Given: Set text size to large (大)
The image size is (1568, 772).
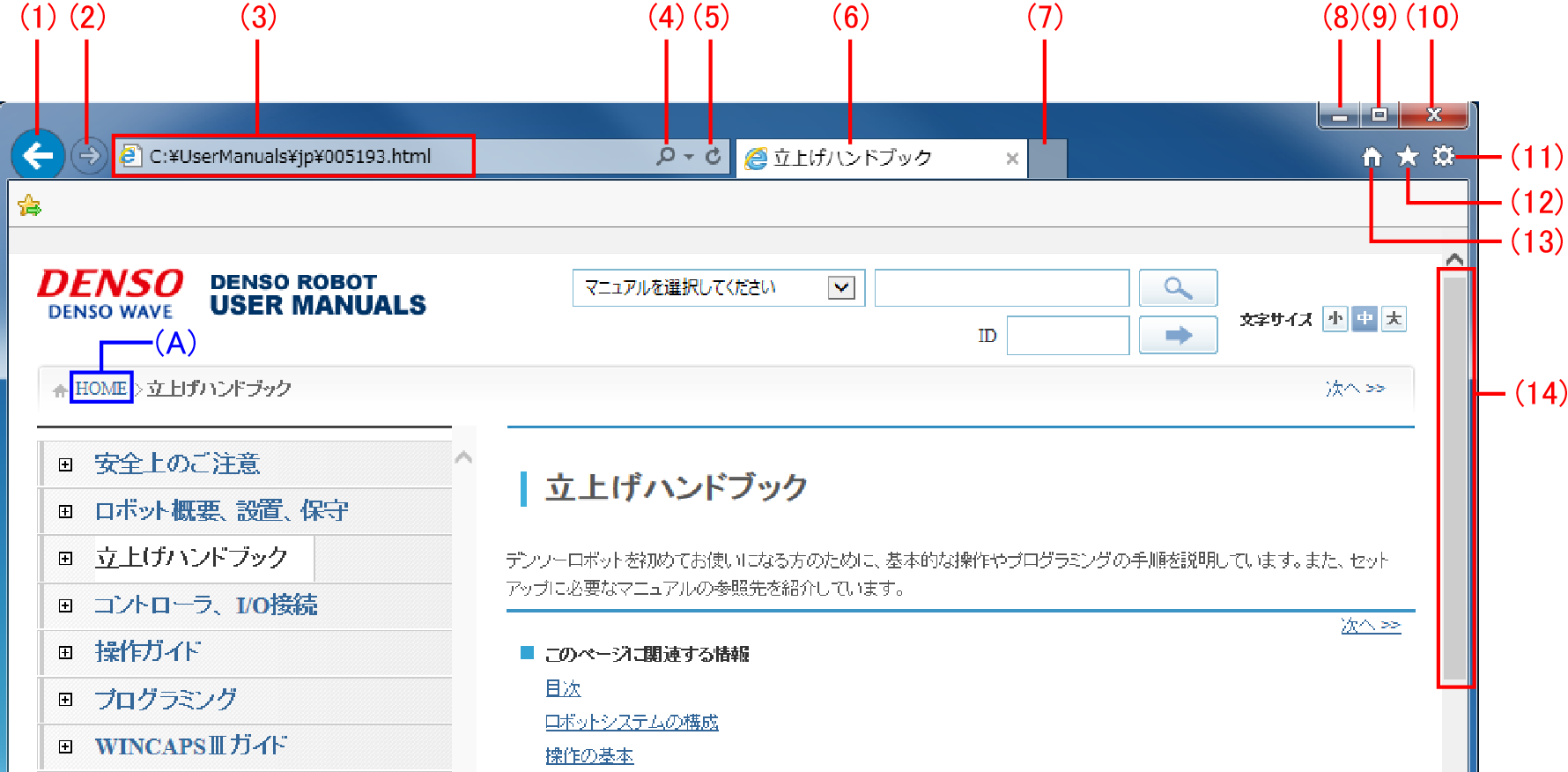Looking at the screenshot, I should (1394, 319).
